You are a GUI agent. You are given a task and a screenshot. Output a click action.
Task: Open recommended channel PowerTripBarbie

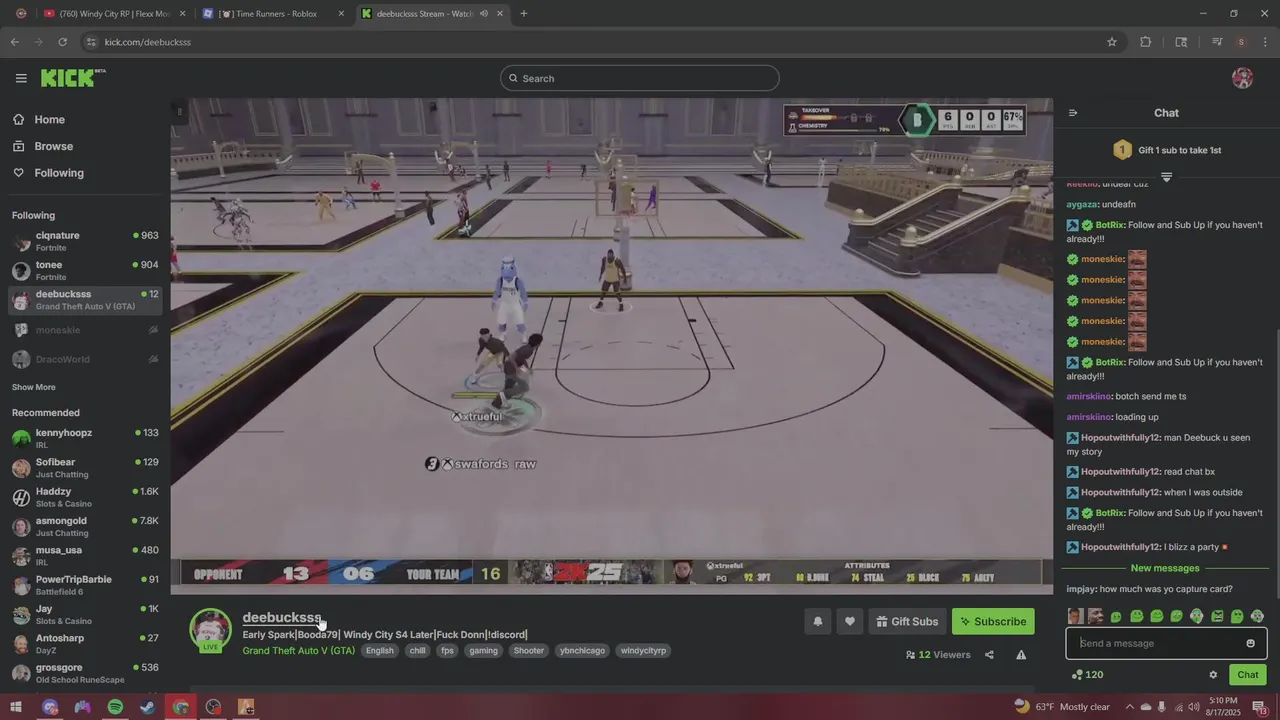tap(85, 585)
